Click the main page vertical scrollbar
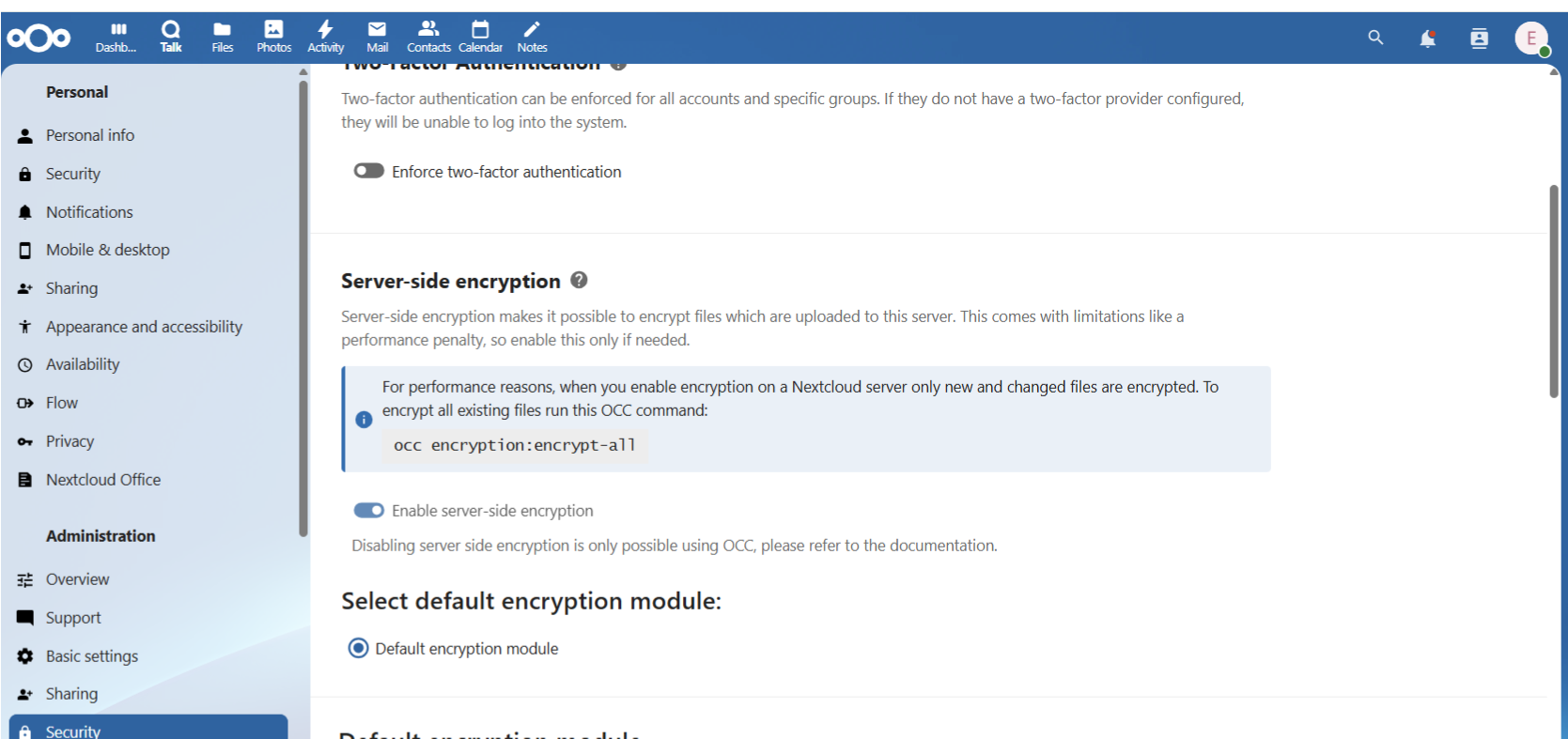Image resolution: width=1568 pixels, height=739 pixels. pos(1554,291)
